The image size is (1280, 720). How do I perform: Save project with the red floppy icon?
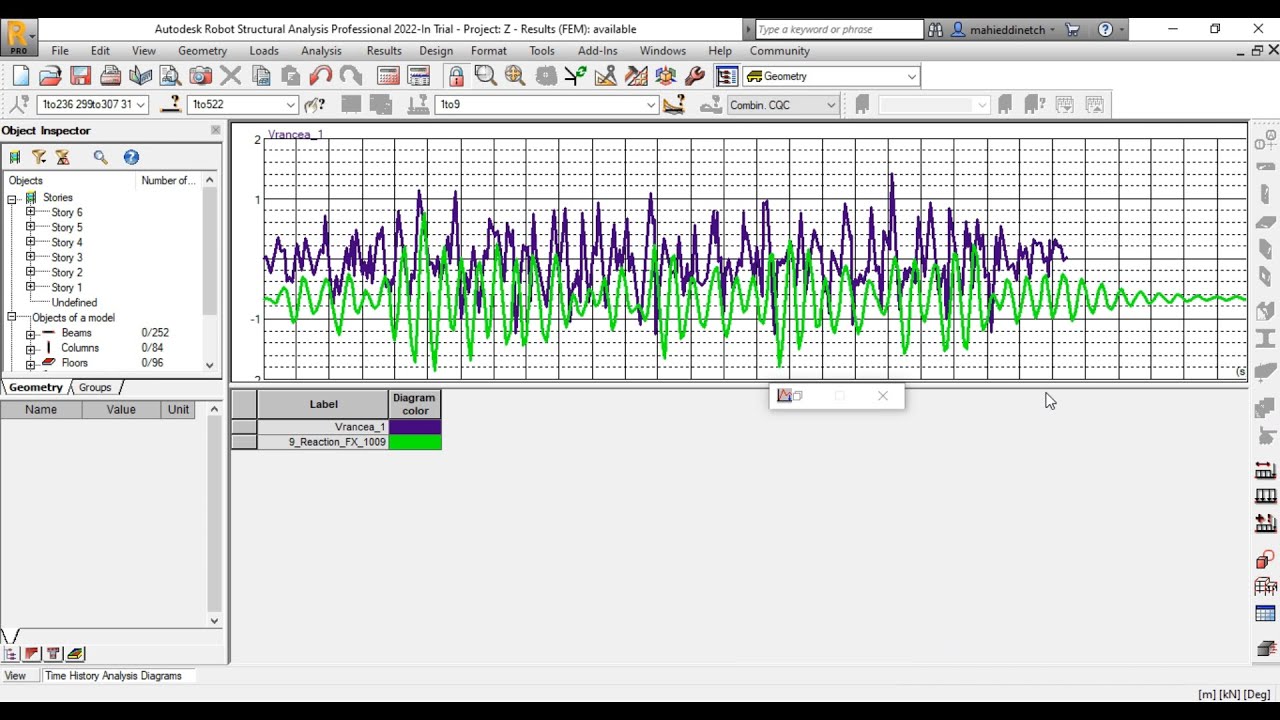pos(80,76)
